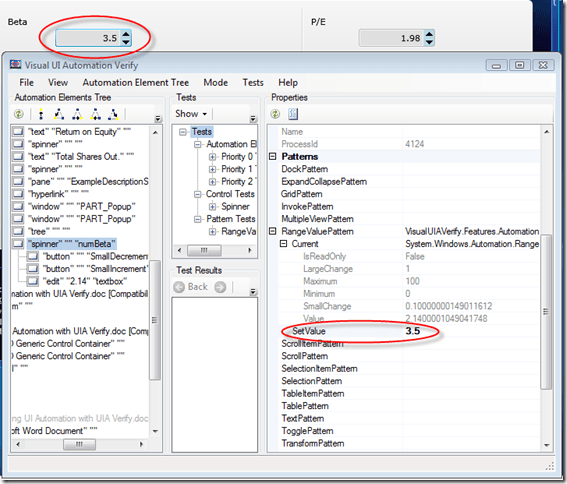The height and width of the screenshot is (484, 567).
Task: Open the File menu
Action: click(x=26, y=82)
